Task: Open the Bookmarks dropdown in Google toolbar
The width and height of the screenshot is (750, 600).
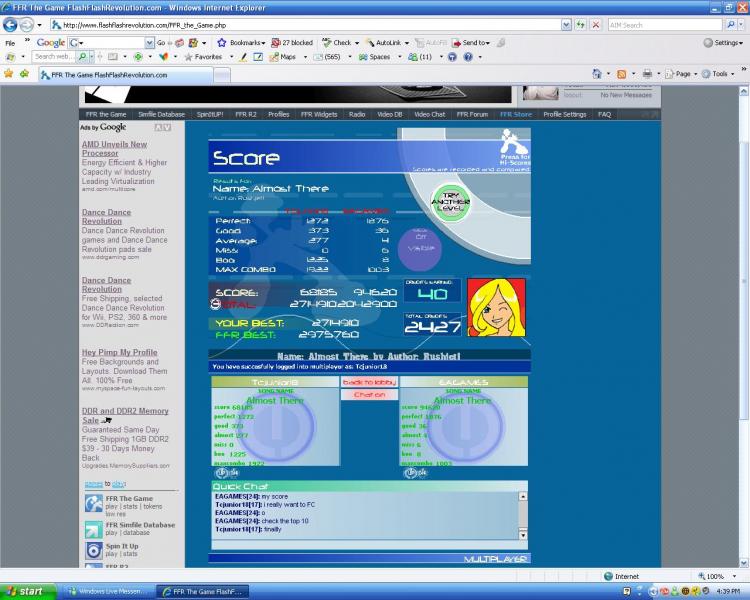Action: pos(243,43)
